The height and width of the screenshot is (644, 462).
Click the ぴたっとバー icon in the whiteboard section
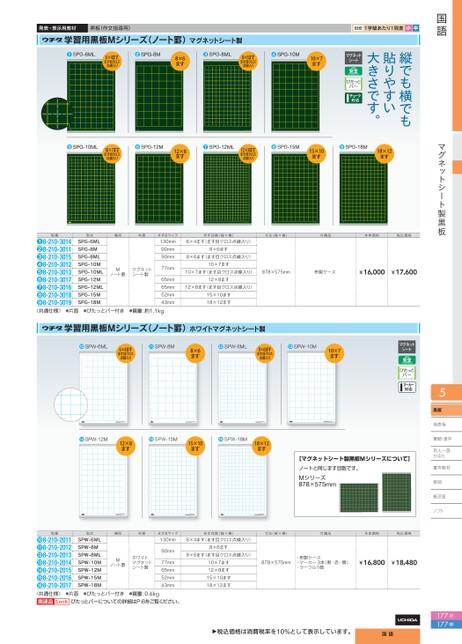[x=407, y=373]
